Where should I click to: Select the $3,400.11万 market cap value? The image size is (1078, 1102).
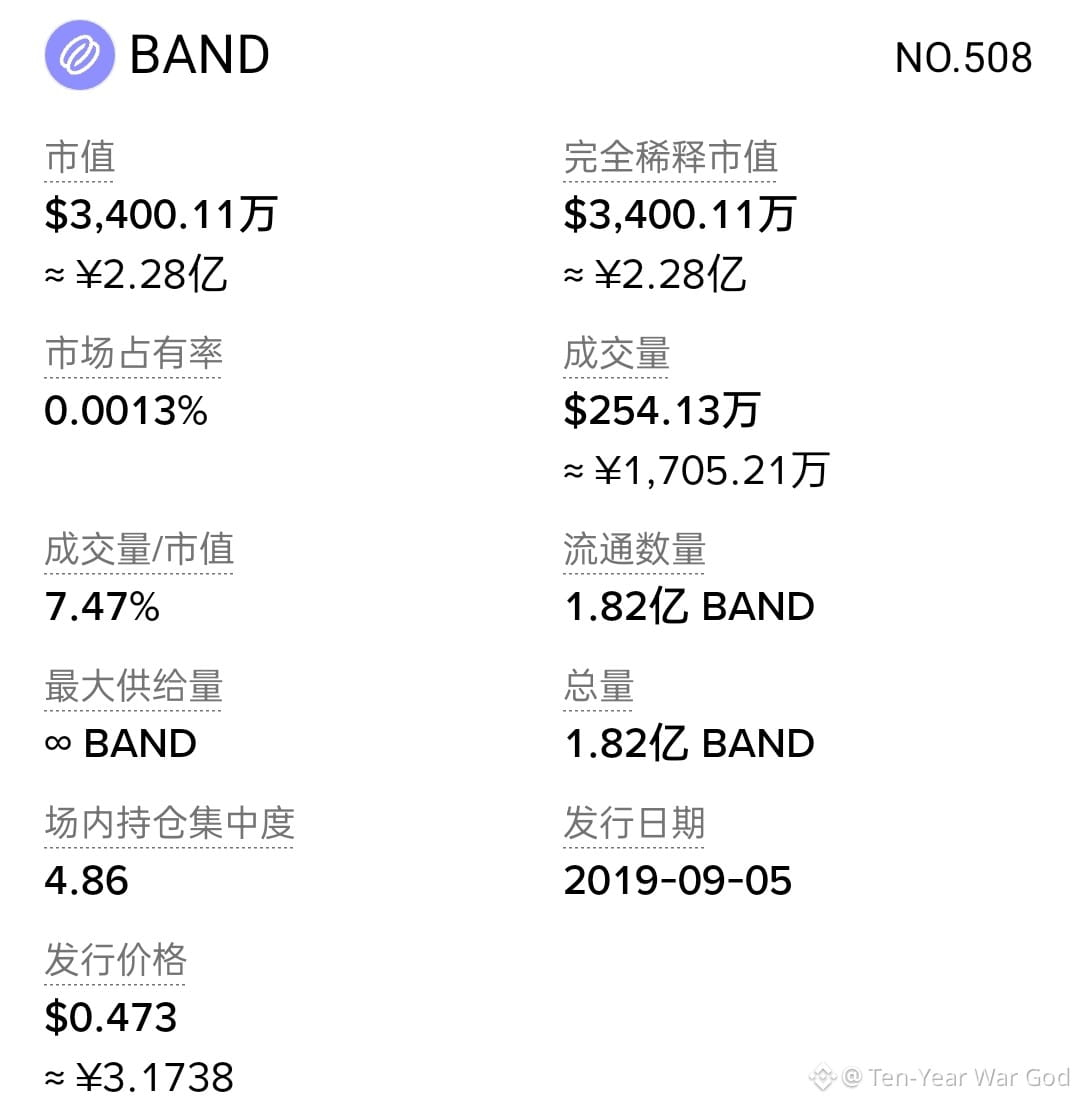[x=161, y=214]
